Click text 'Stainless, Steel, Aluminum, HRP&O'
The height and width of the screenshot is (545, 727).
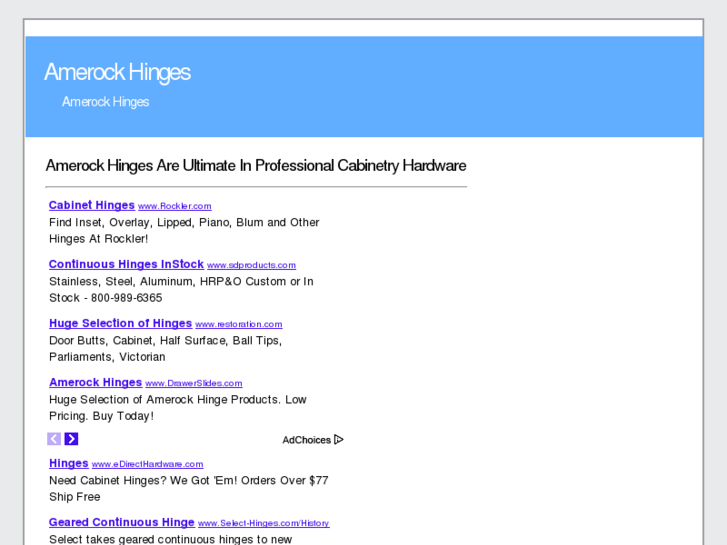(x=146, y=282)
